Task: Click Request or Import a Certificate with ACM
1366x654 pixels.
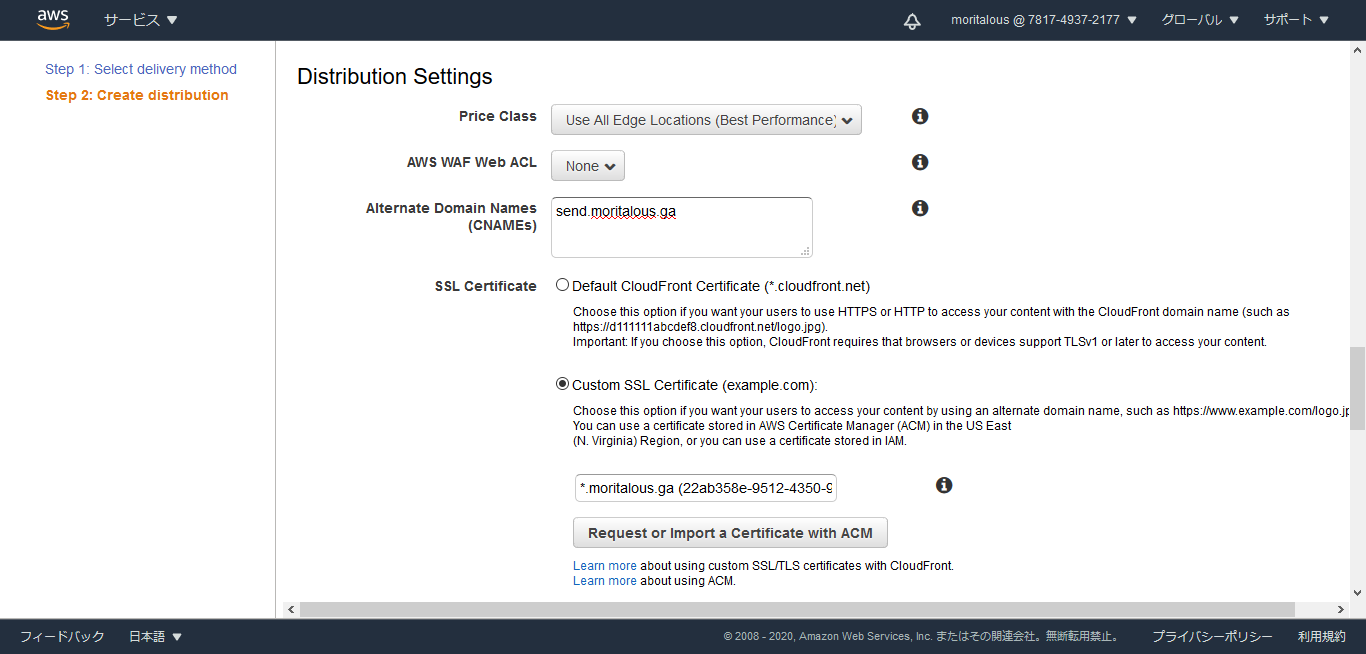Action: coord(730,533)
